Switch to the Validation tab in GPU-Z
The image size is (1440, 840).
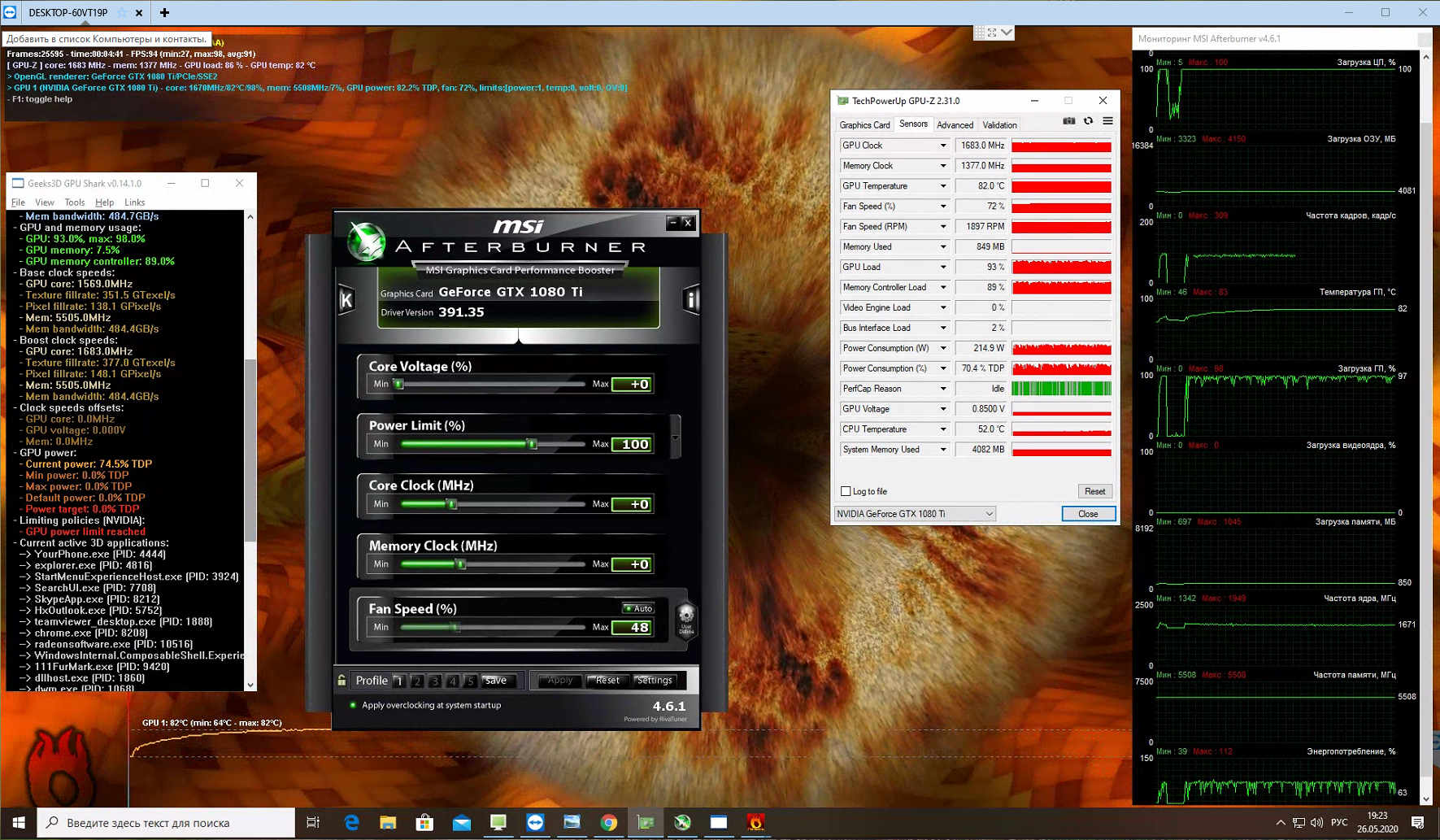click(999, 125)
